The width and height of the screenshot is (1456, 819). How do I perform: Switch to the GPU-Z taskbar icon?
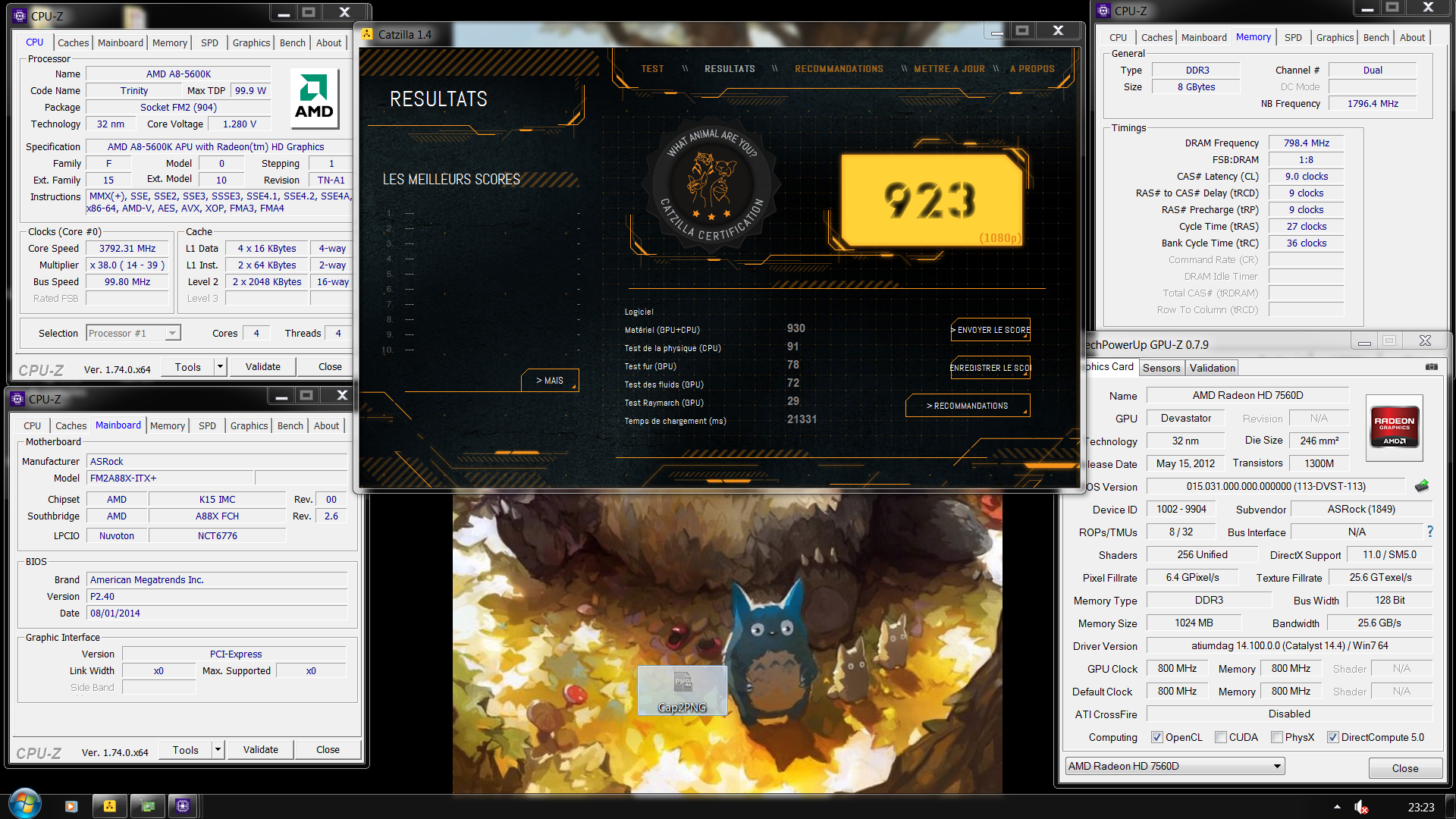pos(148,806)
